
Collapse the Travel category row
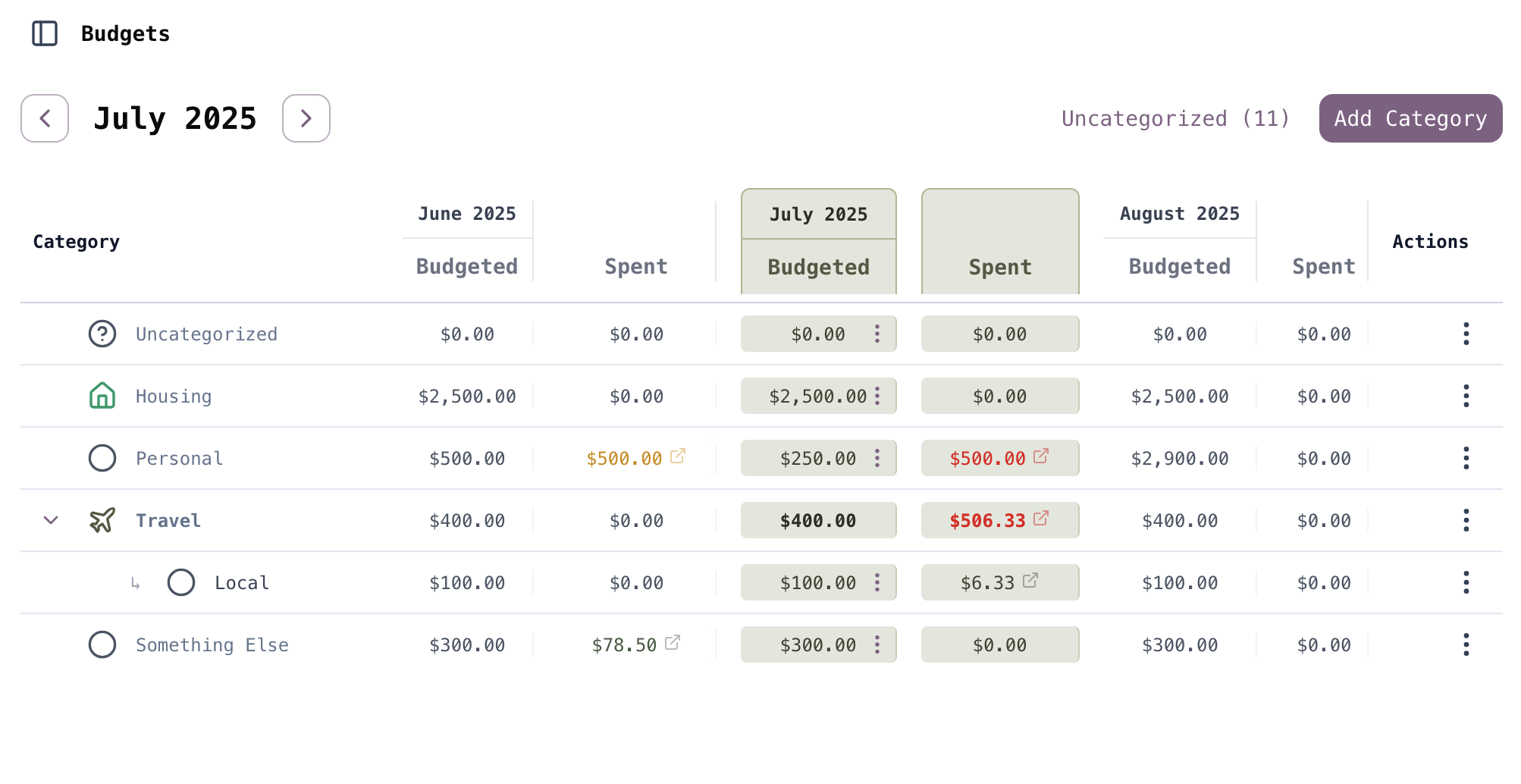pyautogui.click(x=51, y=520)
